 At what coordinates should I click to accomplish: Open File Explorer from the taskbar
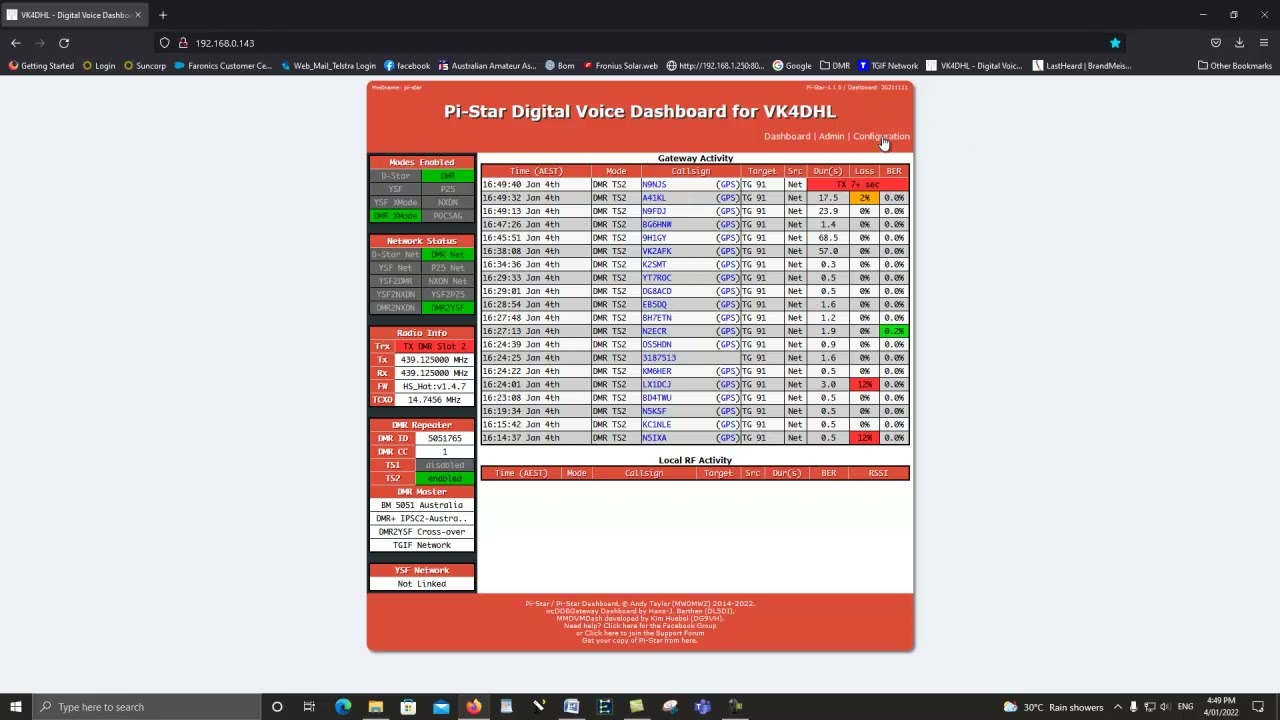[375, 707]
